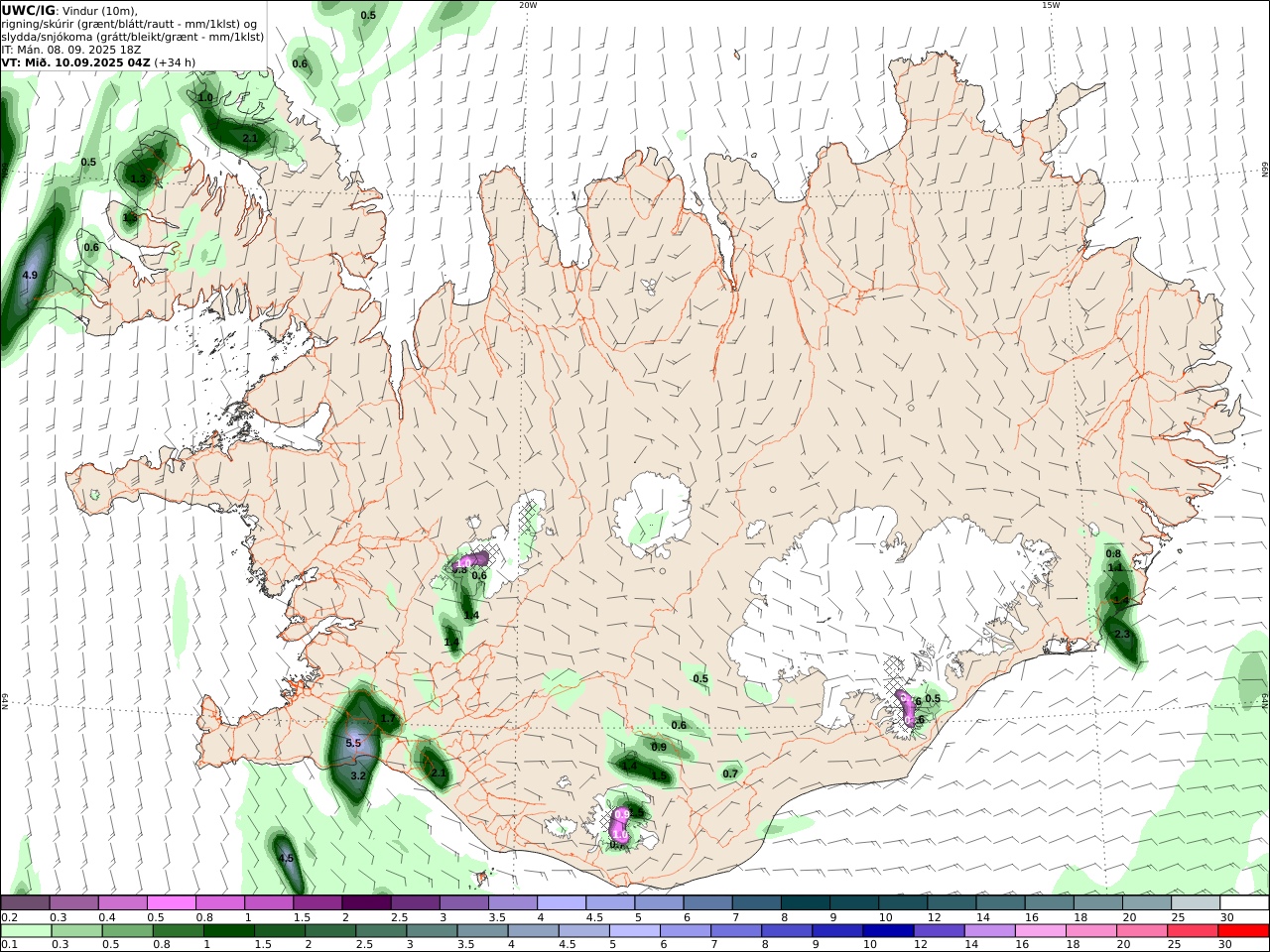Click the bright magenta swatch in the snow legend
Screen dimensions: 1270x952
(x=171, y=903)
